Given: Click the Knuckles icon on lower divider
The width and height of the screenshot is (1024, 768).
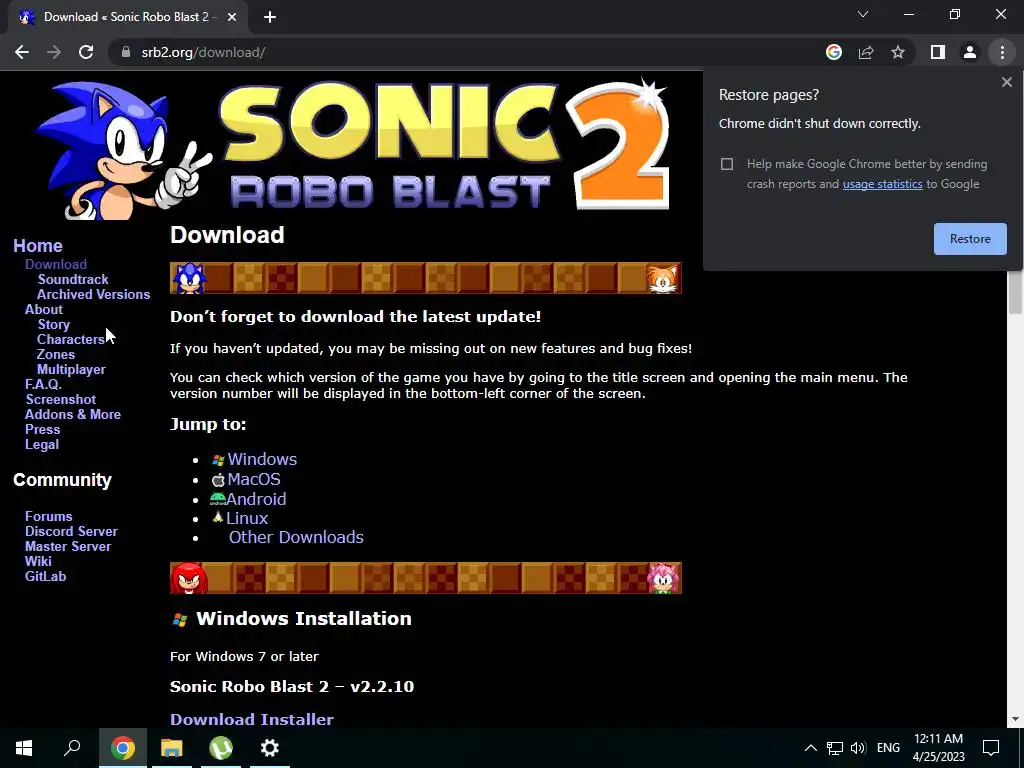Looking at the screenshot, I should point(189,578).
